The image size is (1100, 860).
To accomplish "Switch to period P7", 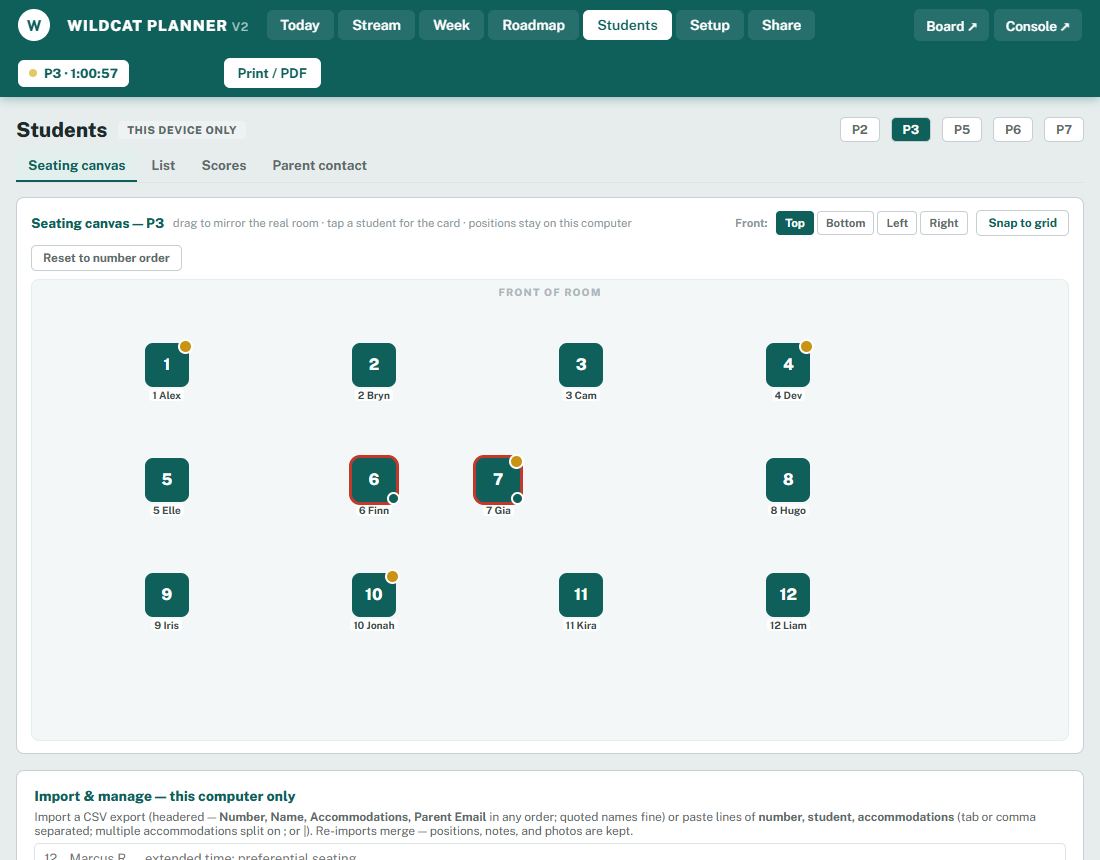I will pyautogui.click(x=1064, y=130).
